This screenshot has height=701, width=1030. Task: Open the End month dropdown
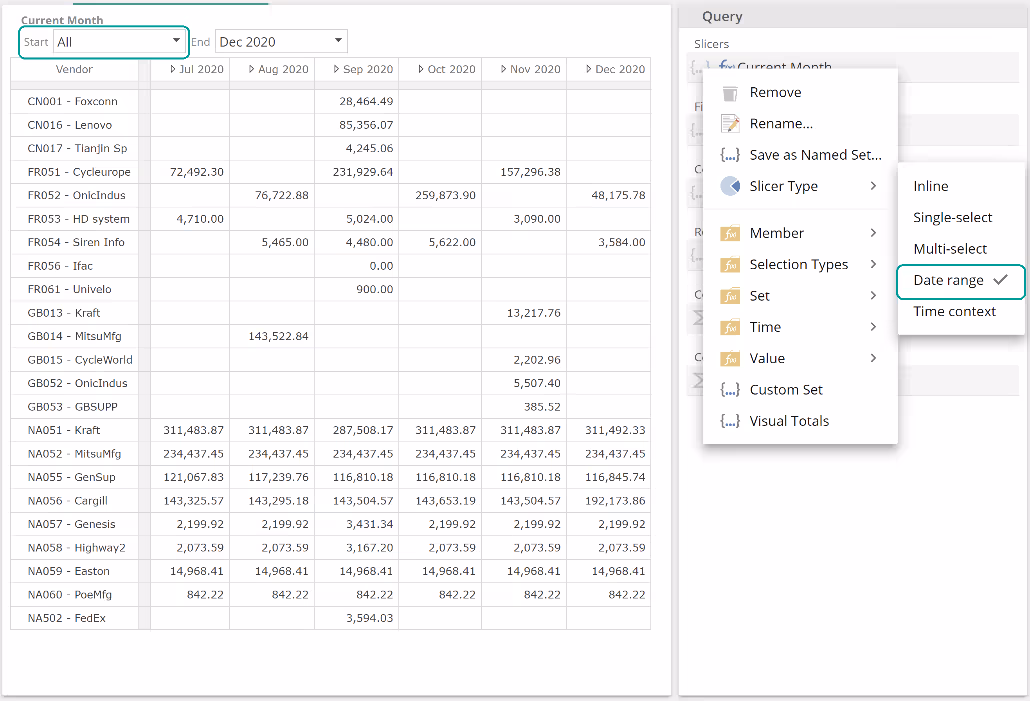click(339, 41)
